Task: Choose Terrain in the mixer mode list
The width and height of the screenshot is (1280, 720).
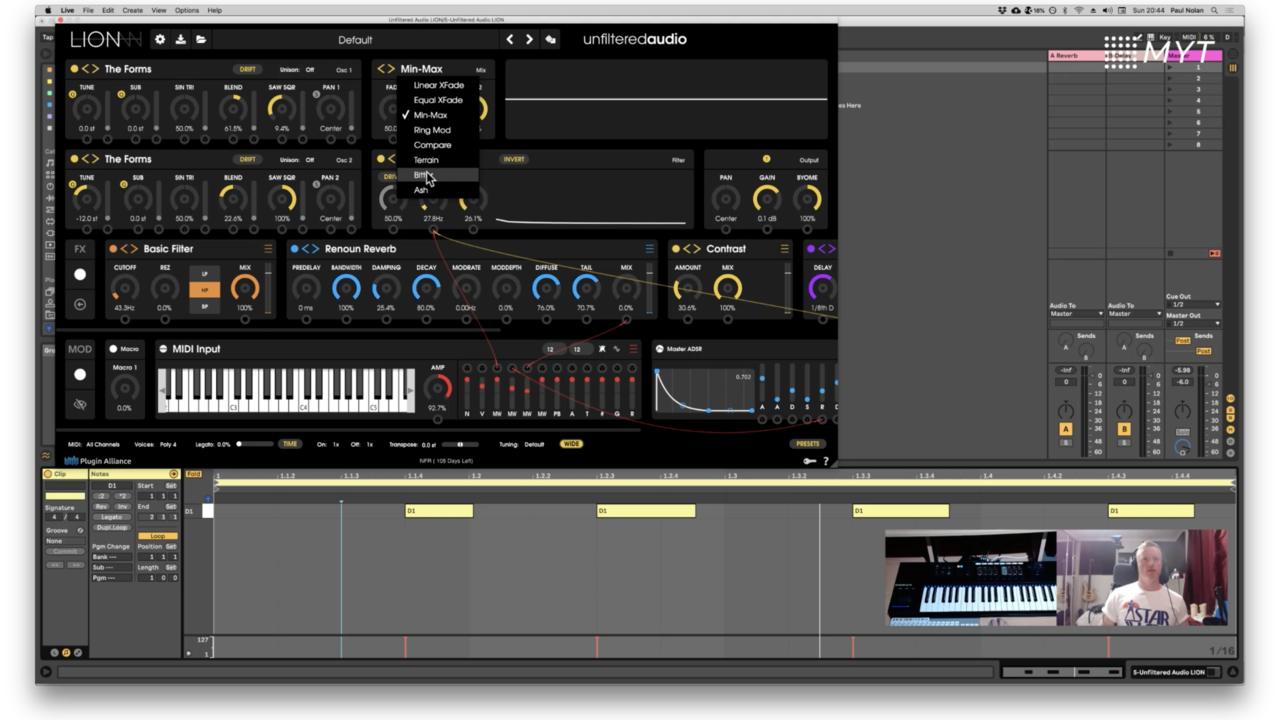Action: coord(426,160)
